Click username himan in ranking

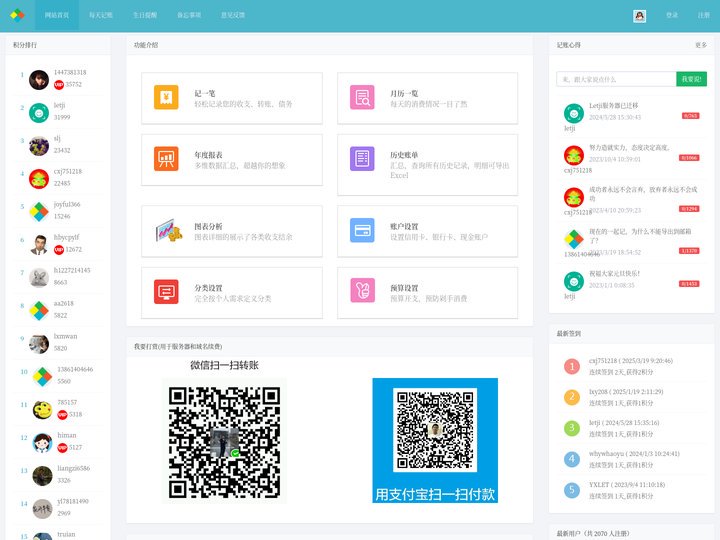coord(67,435)
